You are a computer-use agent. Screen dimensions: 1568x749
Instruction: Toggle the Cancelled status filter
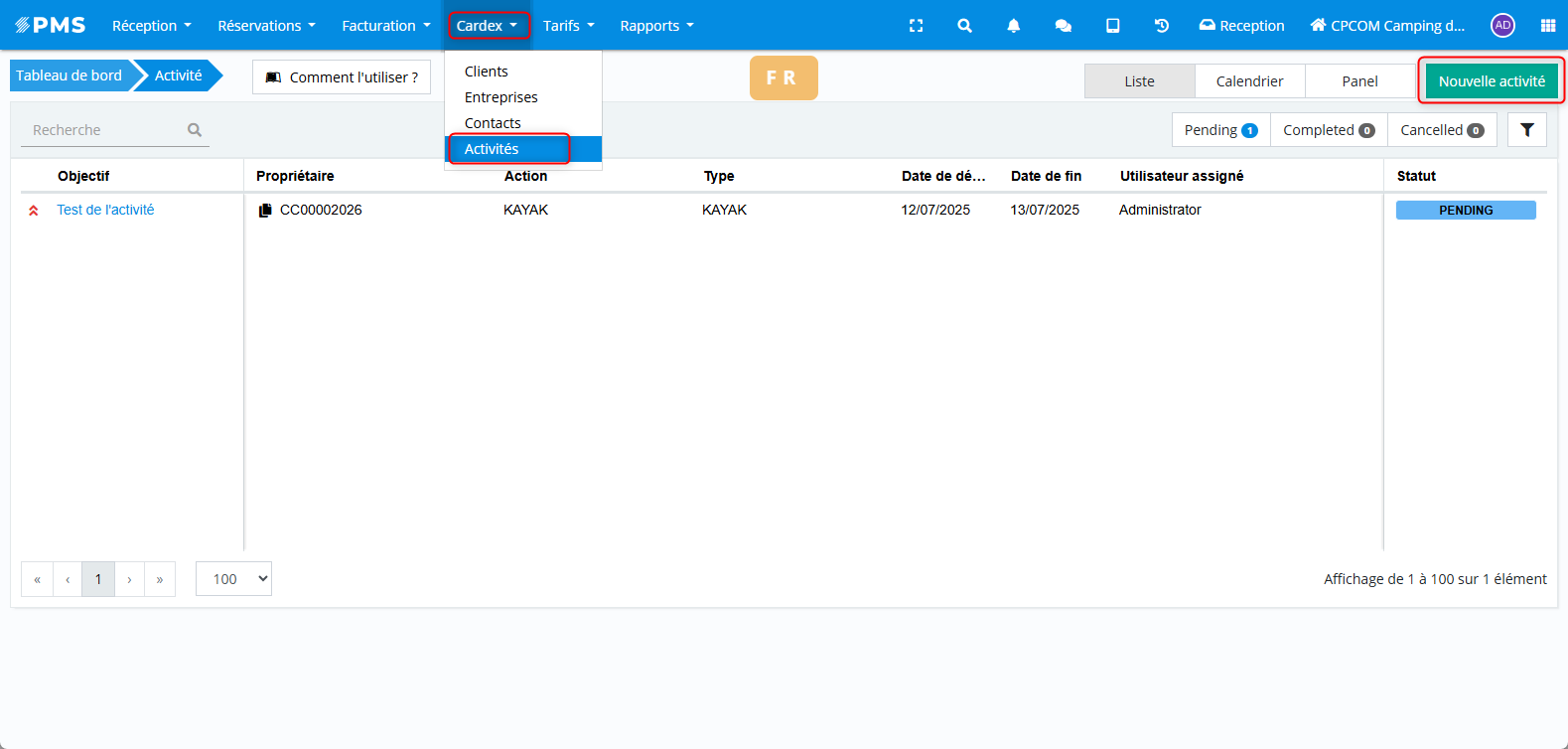[1441, 130]
